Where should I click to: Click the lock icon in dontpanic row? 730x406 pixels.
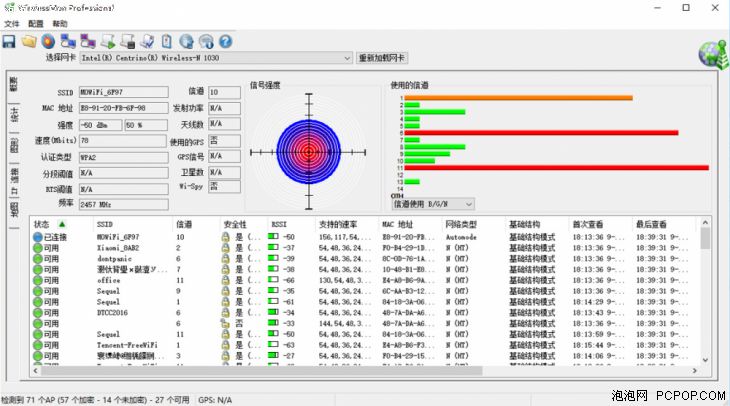(x=225, y=258)
